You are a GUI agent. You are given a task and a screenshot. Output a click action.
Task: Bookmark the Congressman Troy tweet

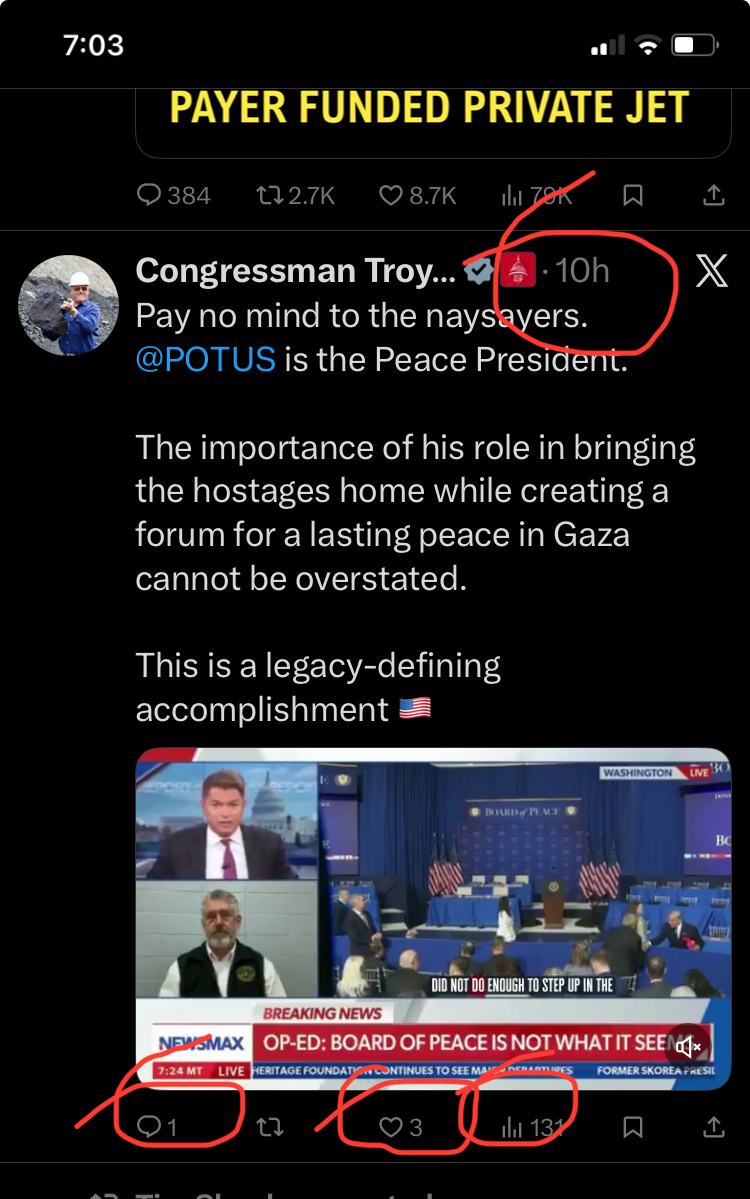pyautogui.click(x=632, y=1127)
